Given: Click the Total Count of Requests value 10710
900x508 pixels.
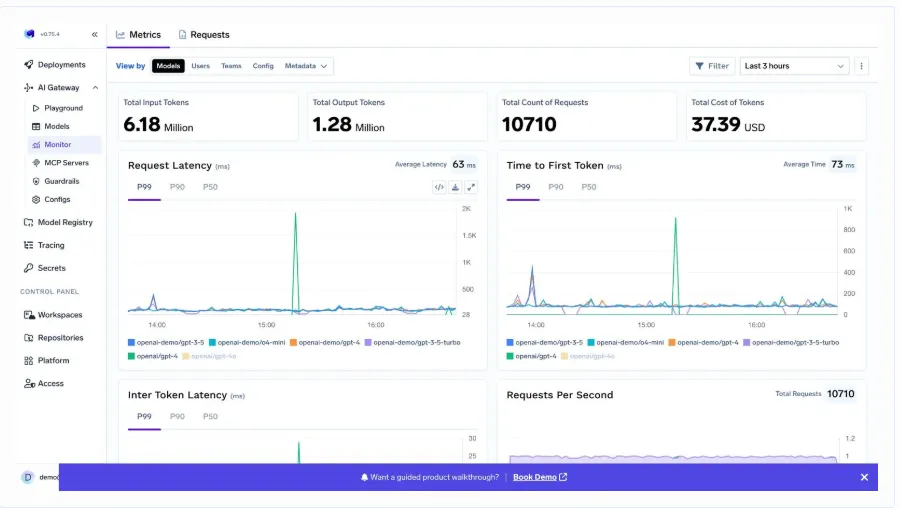Looking at the screenshot, I should 529,125.
